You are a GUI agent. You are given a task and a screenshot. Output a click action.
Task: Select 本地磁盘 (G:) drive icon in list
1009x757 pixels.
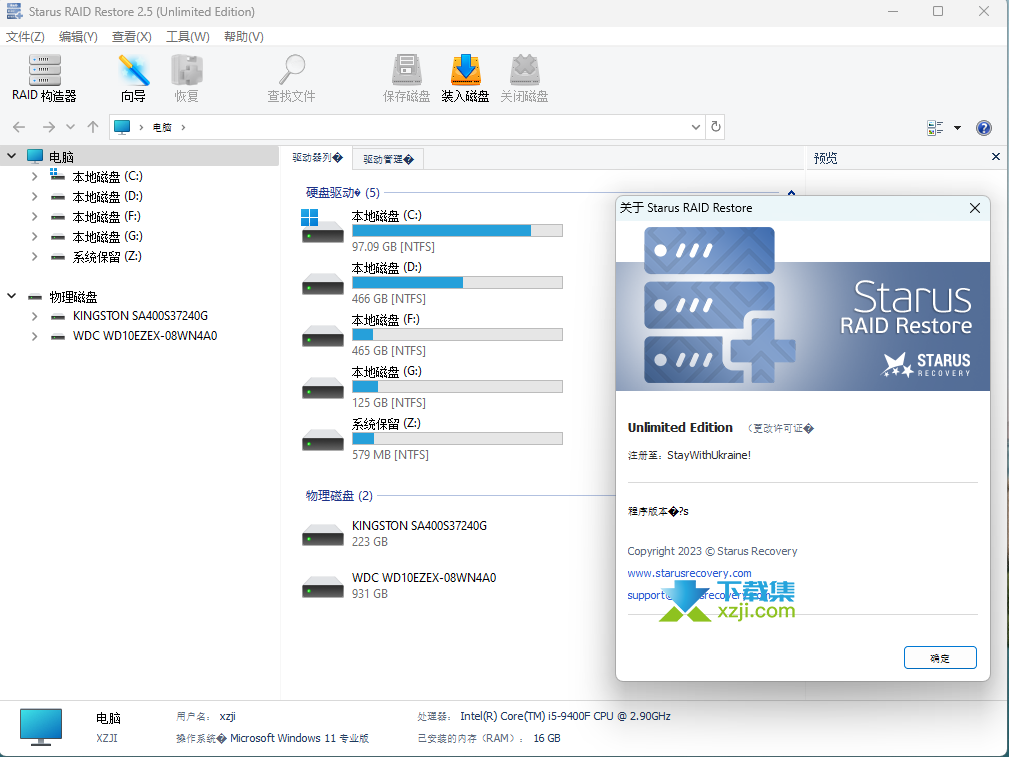click(x=322, y=388)
